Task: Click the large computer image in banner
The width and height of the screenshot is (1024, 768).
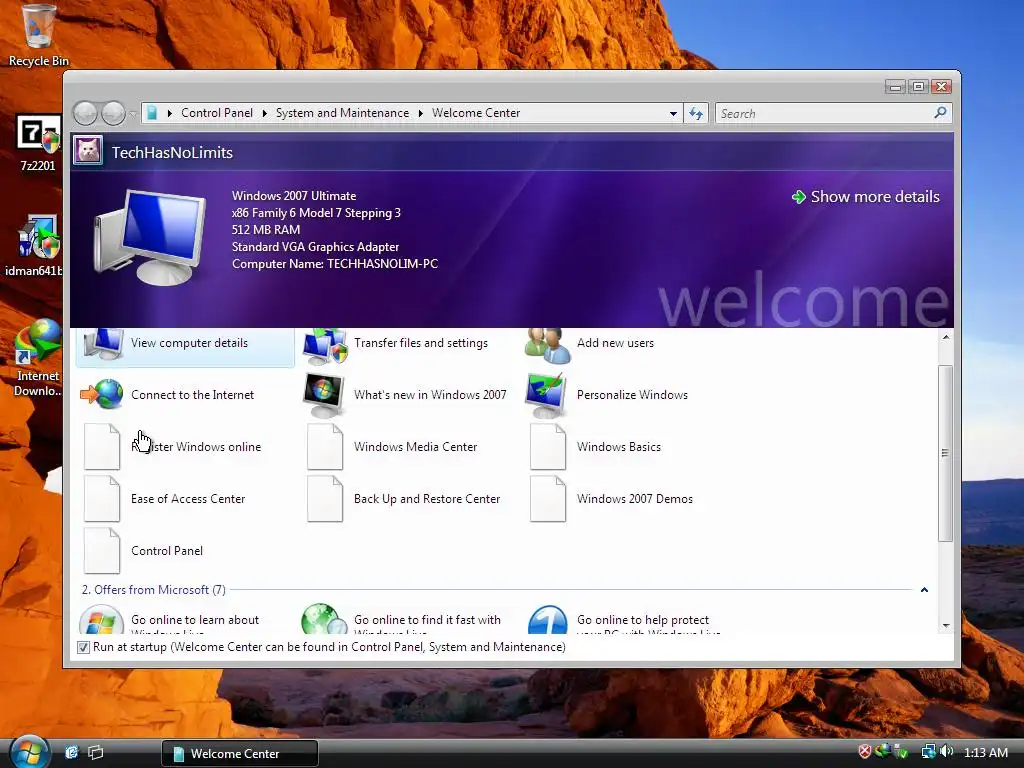Action: click(150, 236)
